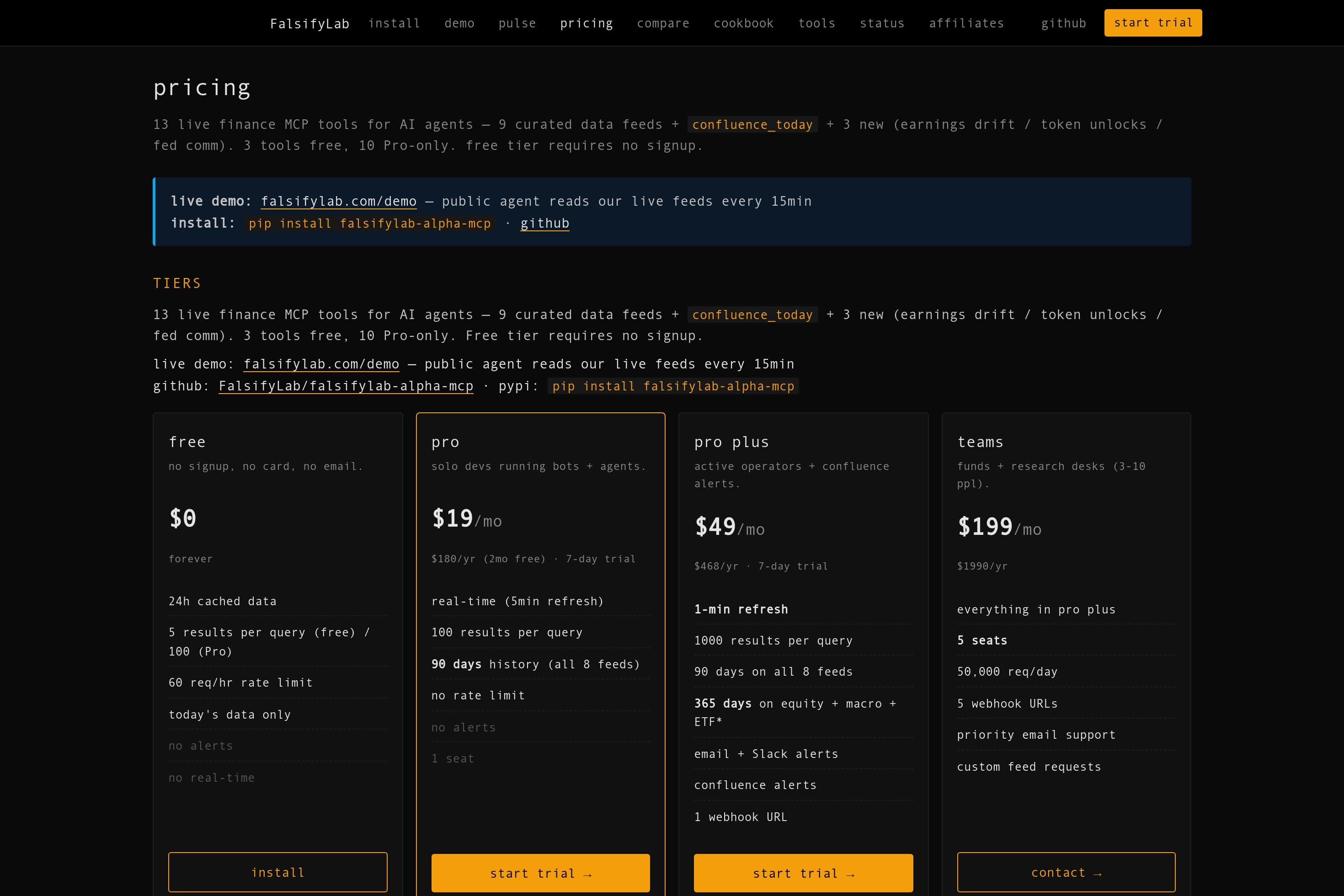Click '24h cached data' feature row

pos(278,601)
